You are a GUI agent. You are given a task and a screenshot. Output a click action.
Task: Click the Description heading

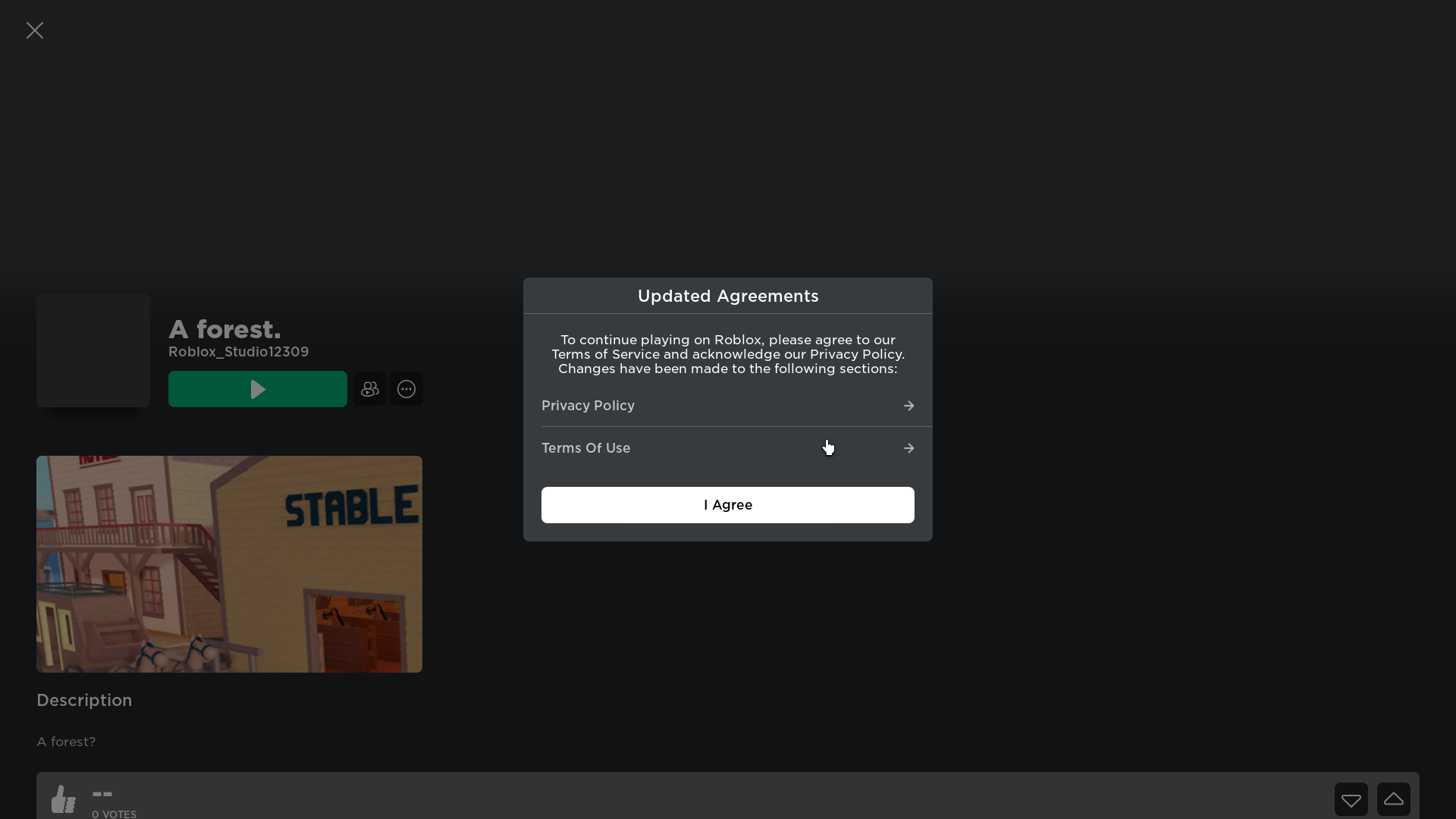pyautogui.click(x=84, y=701)
